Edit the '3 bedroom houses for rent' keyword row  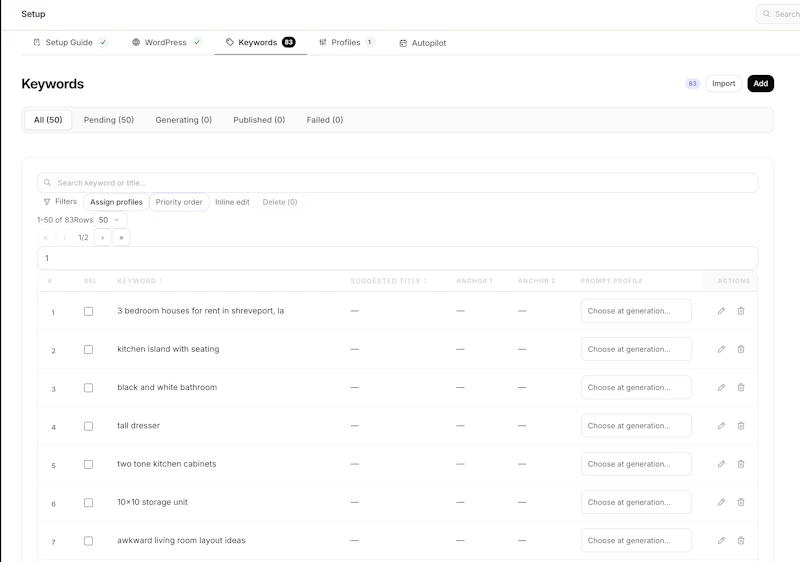[721, 311]
